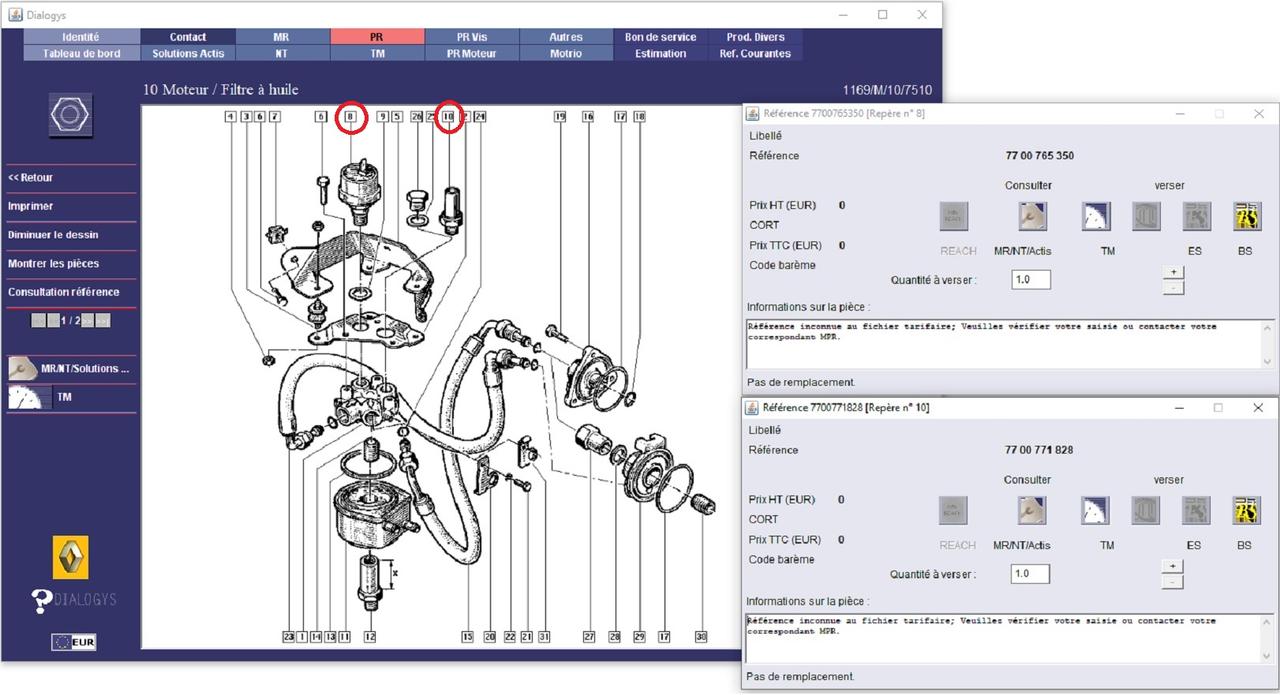
Task: Go to first page of the drawing
Action: 38,321
